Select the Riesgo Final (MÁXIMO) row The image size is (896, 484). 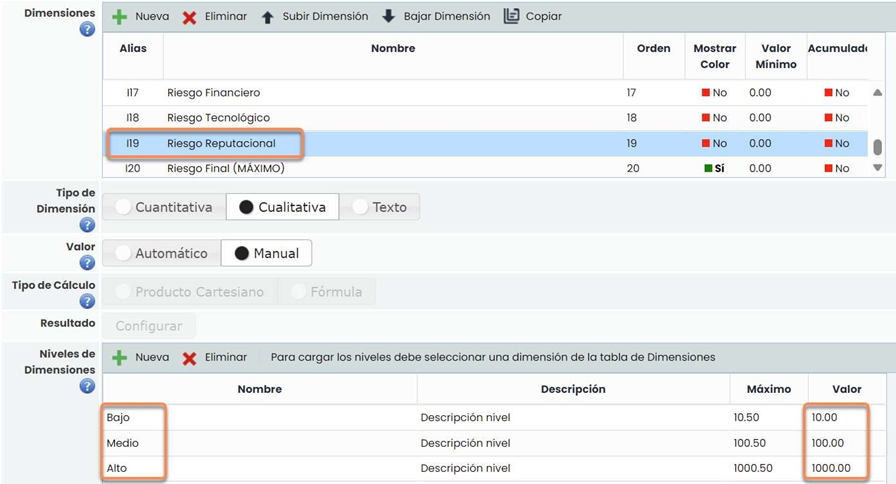point(225,169)
